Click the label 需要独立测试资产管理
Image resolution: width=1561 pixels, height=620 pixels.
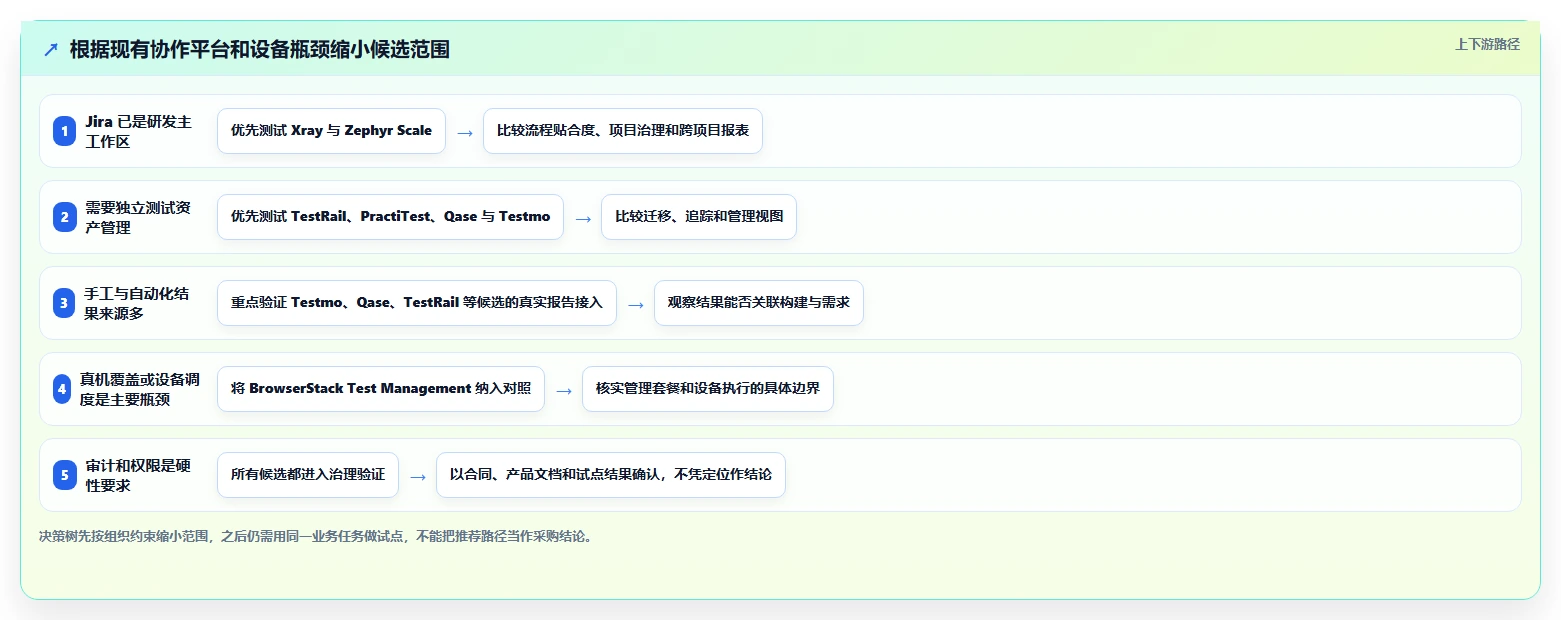138,217
